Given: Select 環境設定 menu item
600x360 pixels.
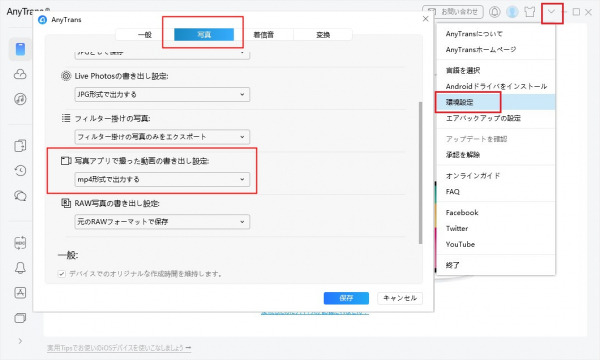Looking at the screenshot, I should tap(496, 102).
